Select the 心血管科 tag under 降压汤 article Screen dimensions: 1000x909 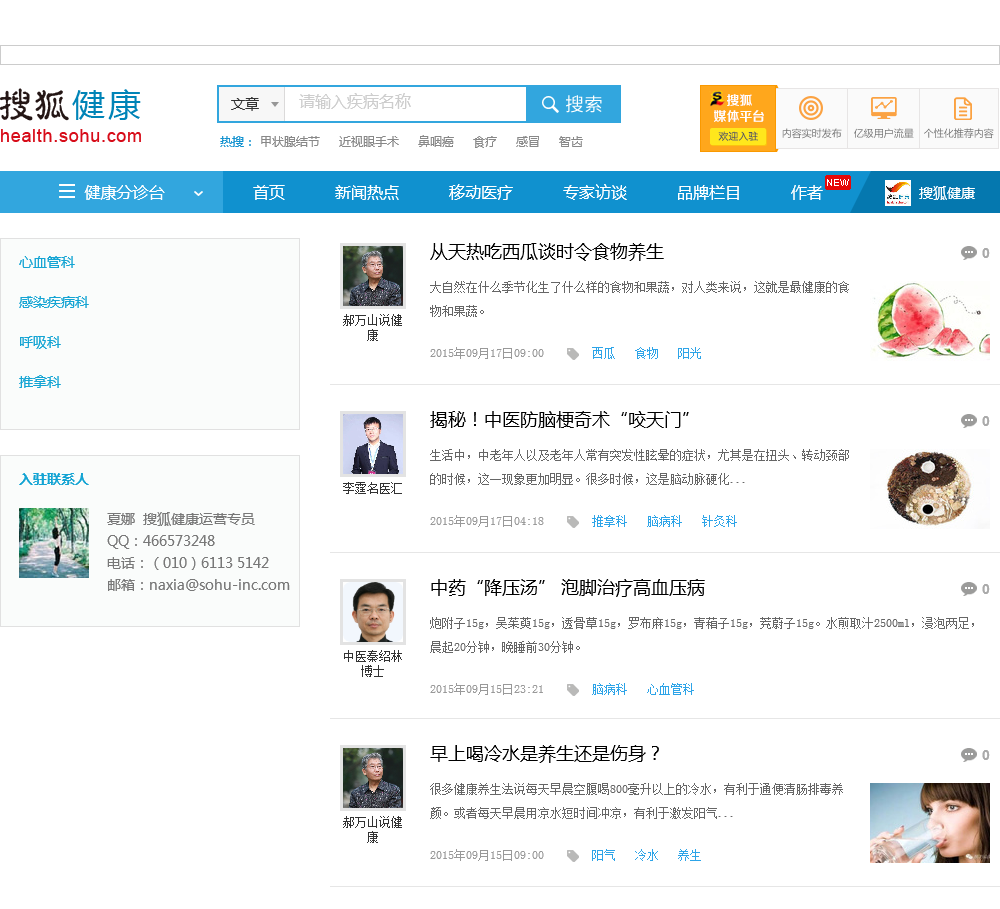point(670,689)
